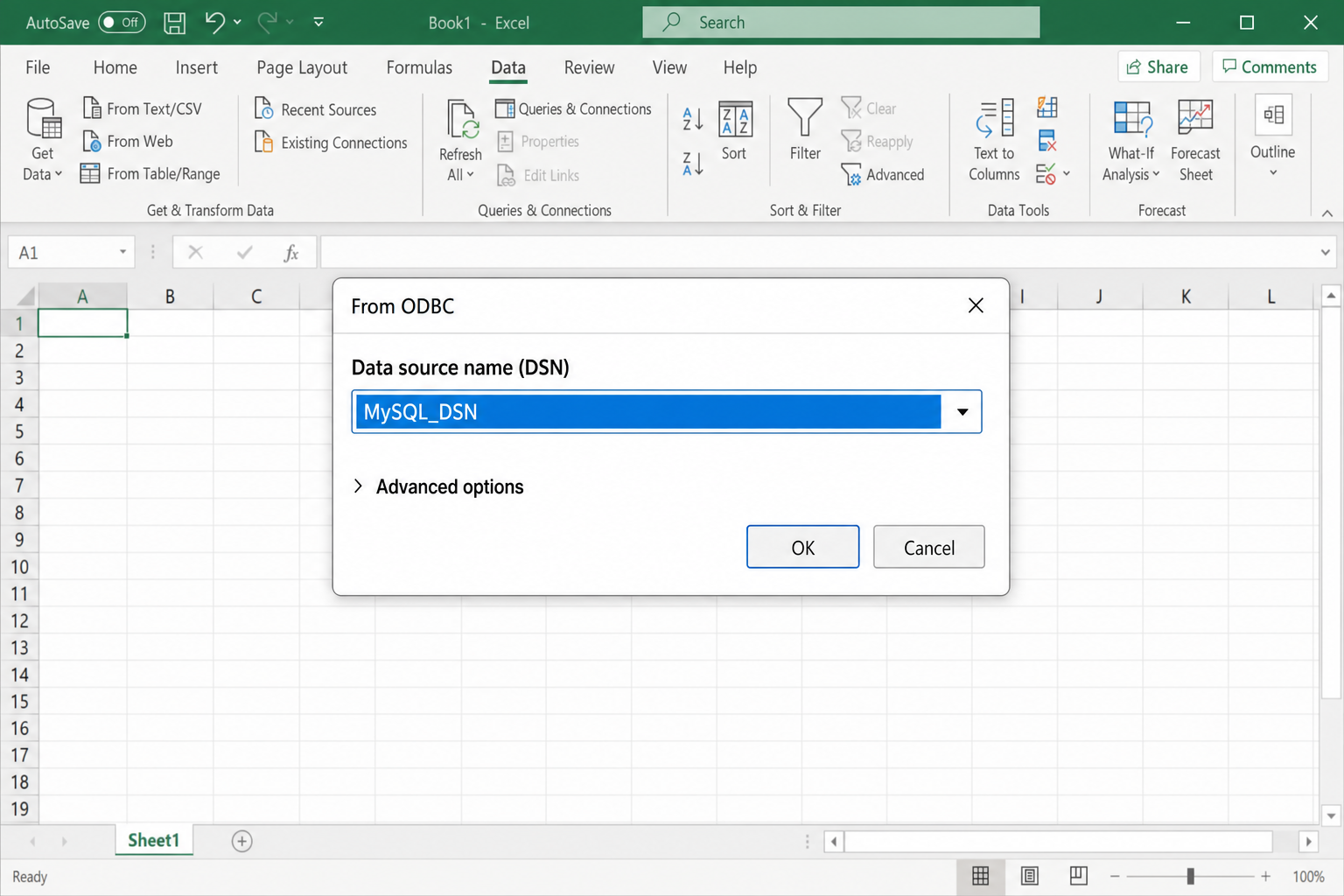Open Recent Sources list
The image size is (1344, 896).
tap(316, 109)
